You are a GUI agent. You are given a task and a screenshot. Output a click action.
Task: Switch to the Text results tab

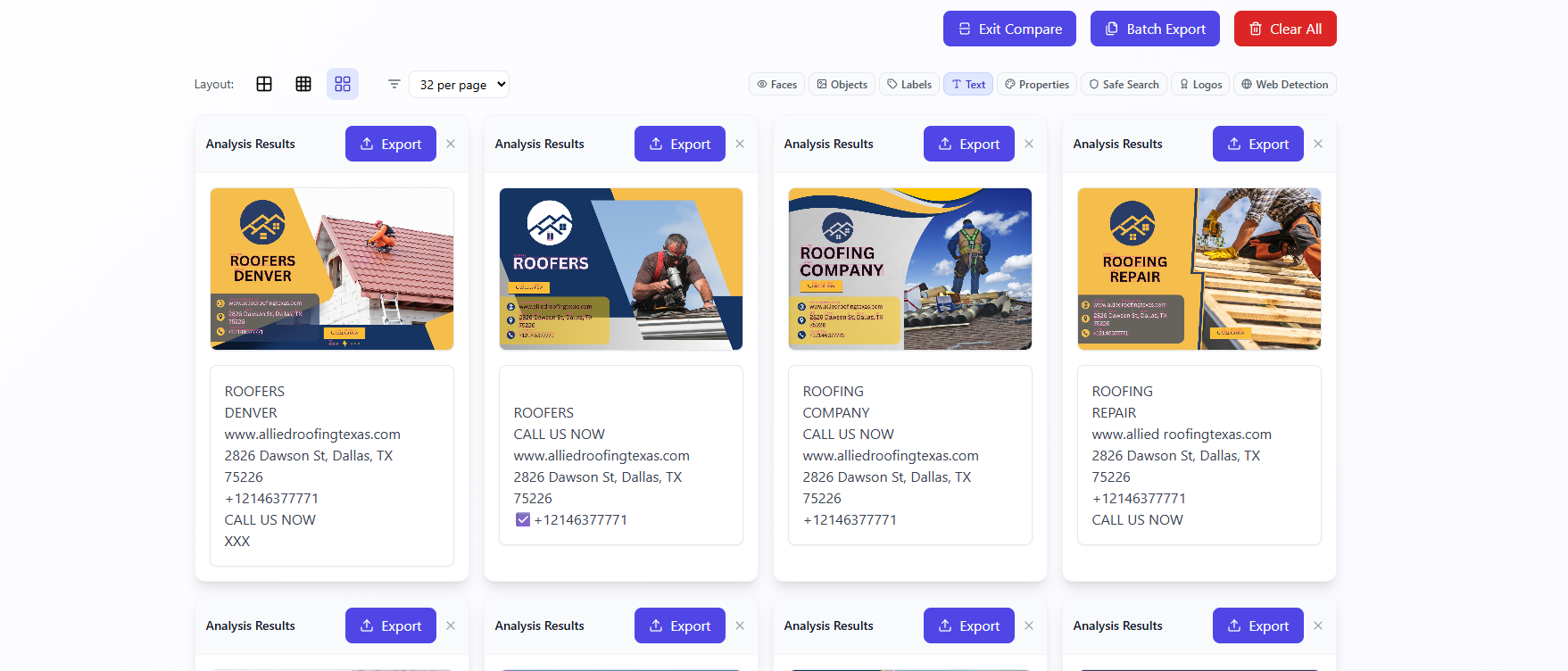pos(968,84)
